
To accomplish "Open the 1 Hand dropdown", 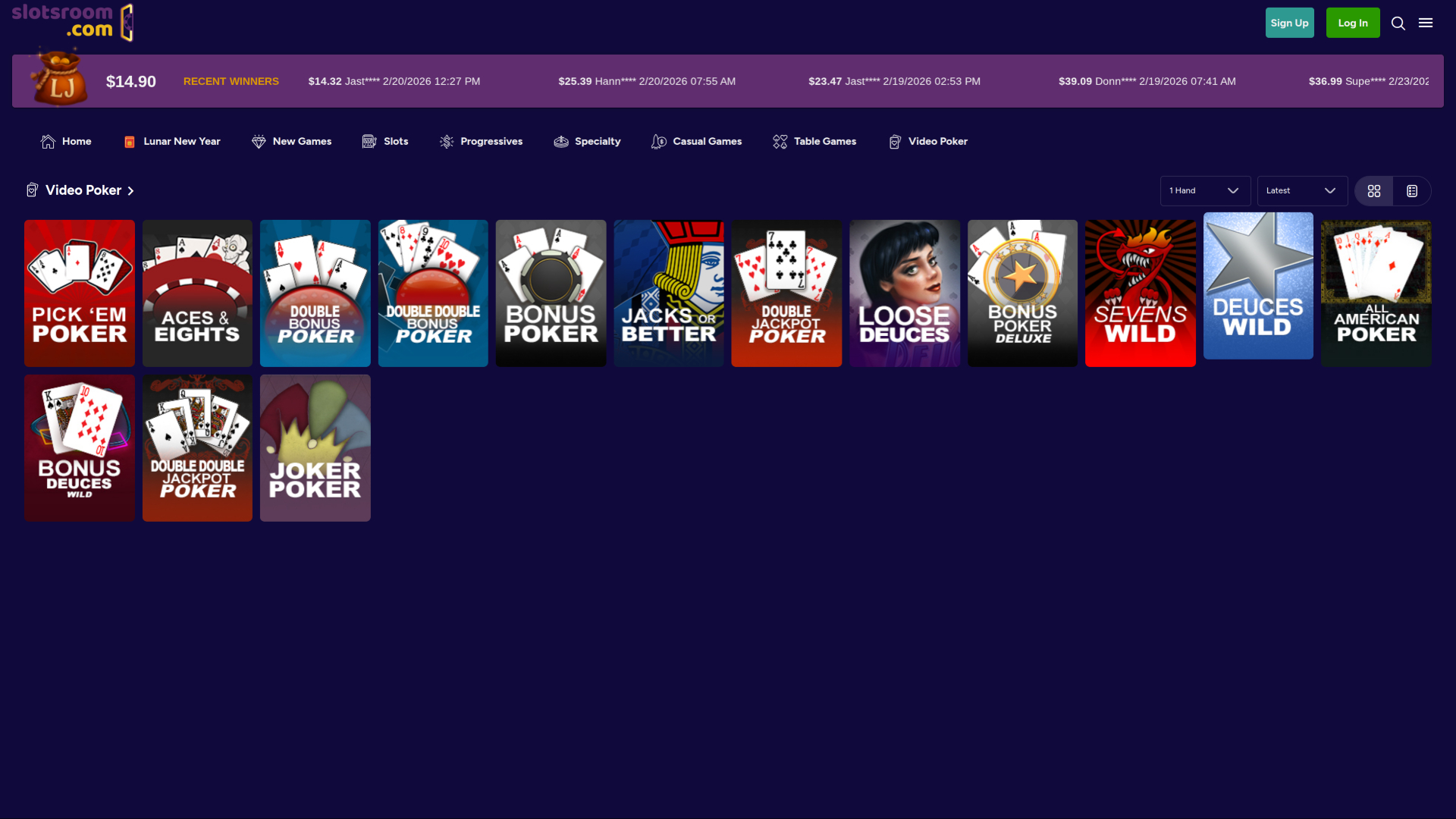I will coord(1205,190).
